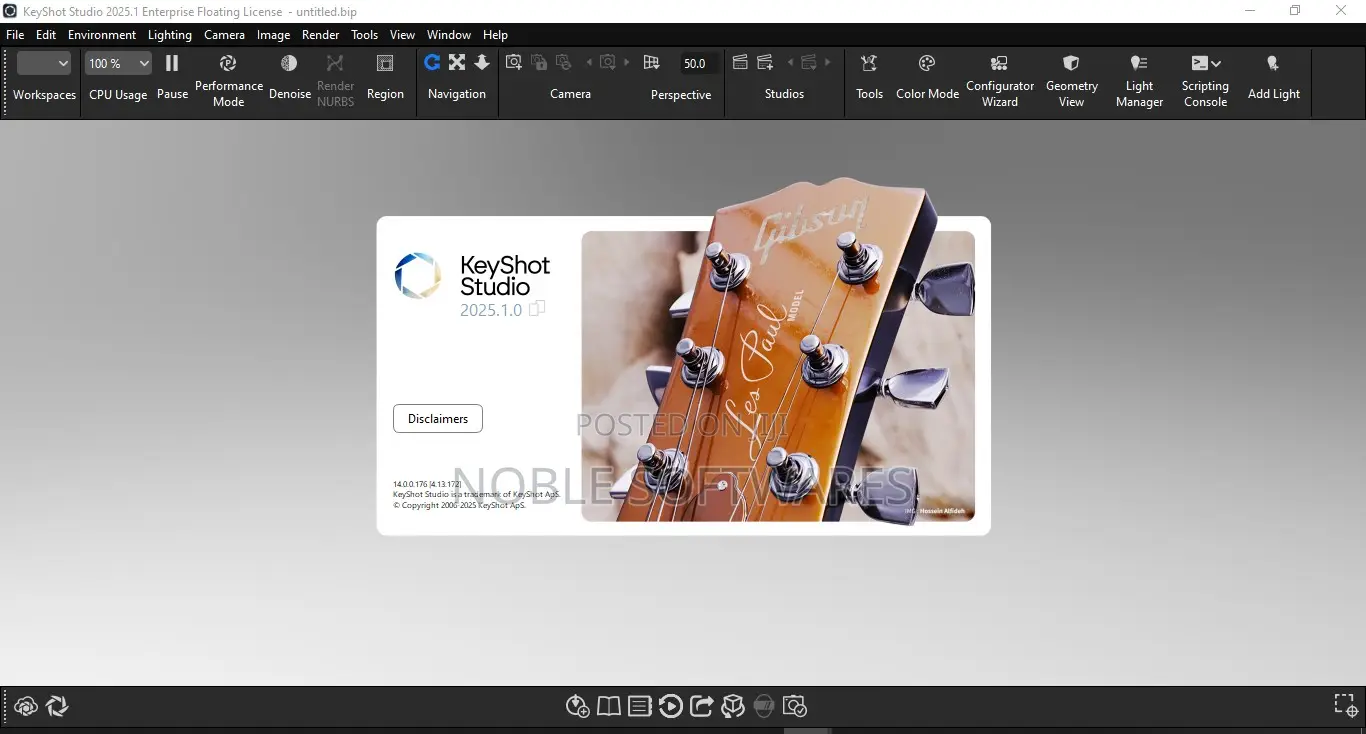Click the Import icon in bottom bar
1366x734 pixels.
pos(577,707)
